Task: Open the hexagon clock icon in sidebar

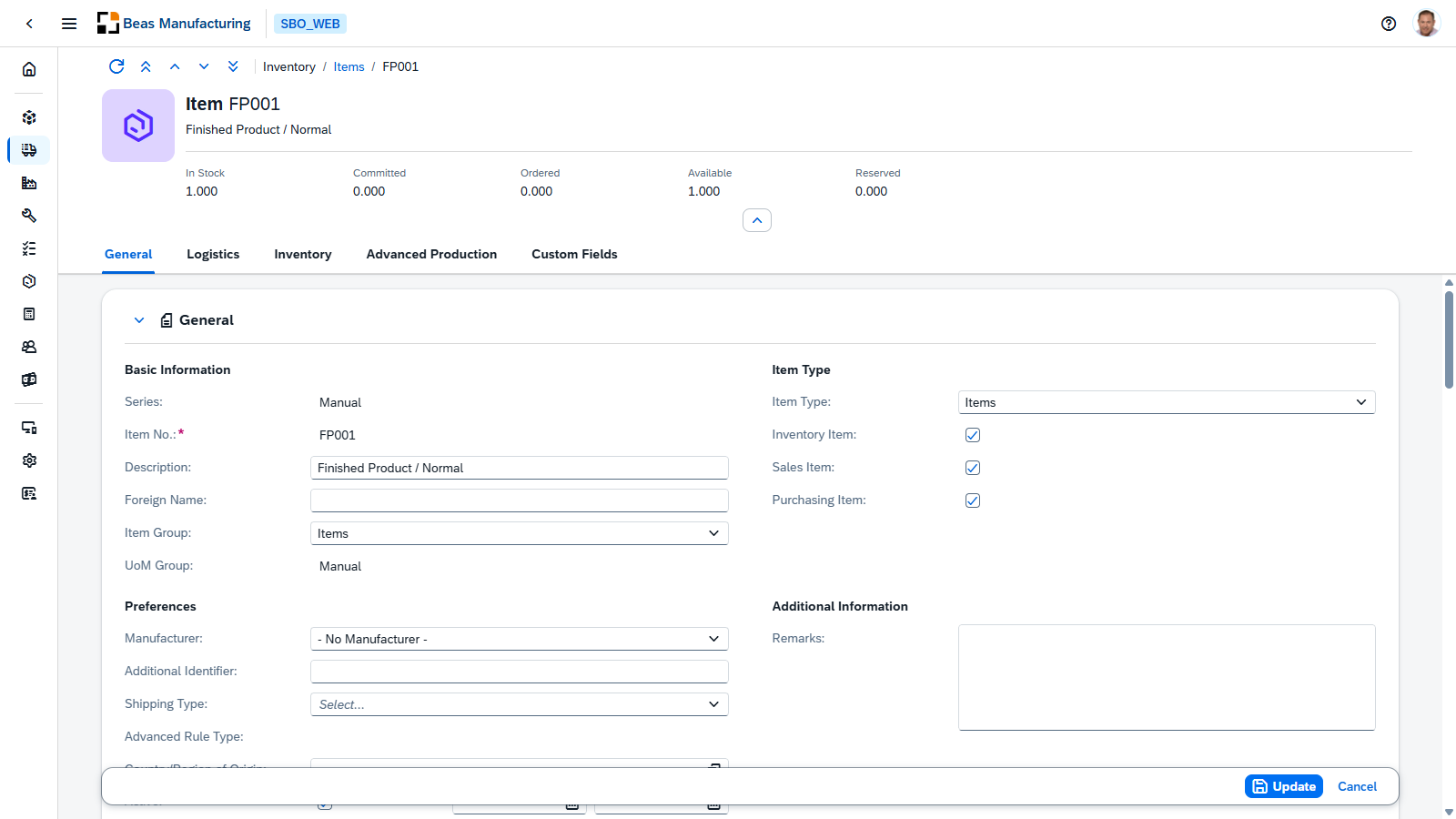Action: click(29, 281)
